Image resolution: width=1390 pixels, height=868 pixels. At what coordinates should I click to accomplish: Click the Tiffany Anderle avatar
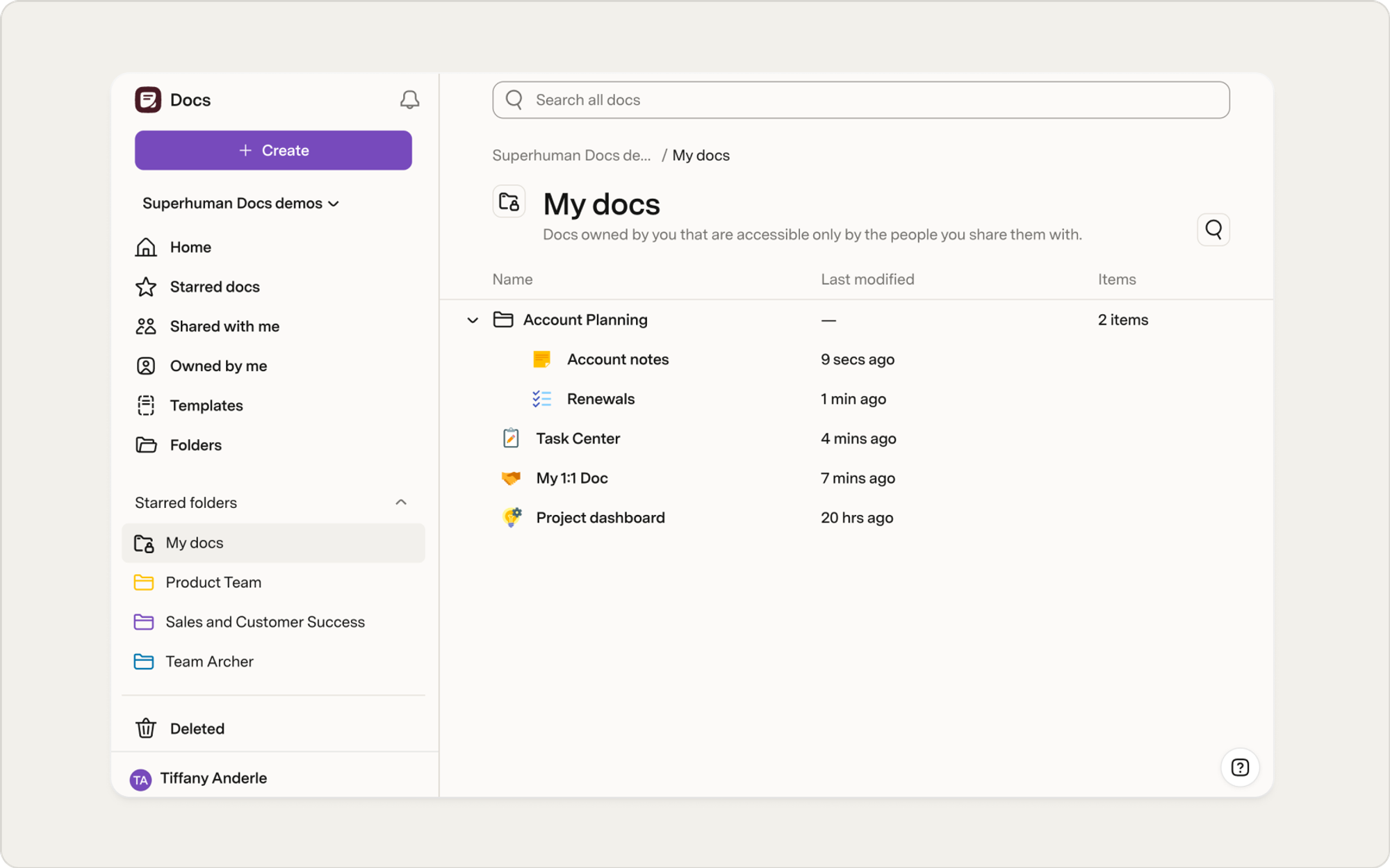140,780
